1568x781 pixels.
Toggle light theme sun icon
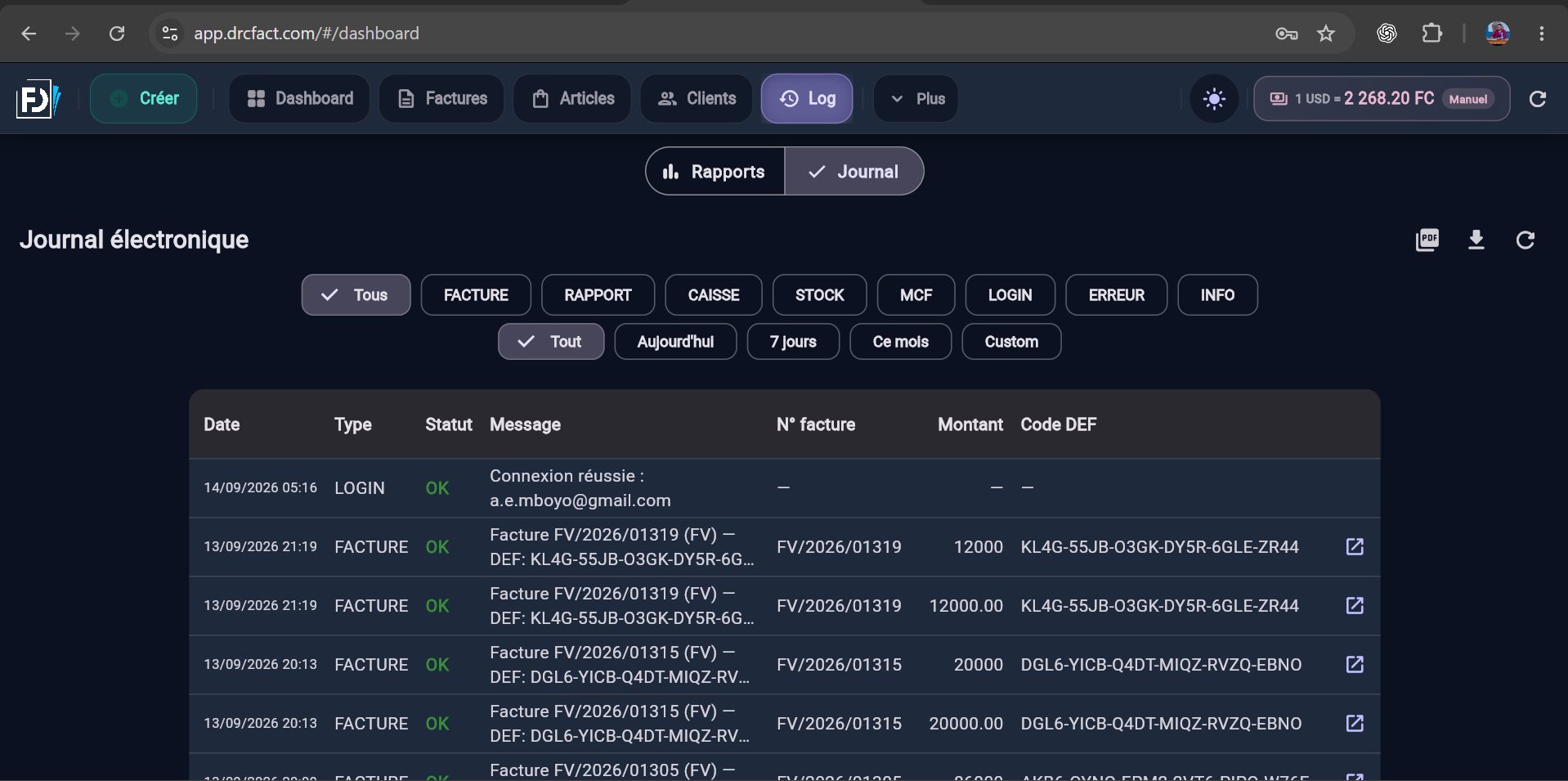[1214, 99]
